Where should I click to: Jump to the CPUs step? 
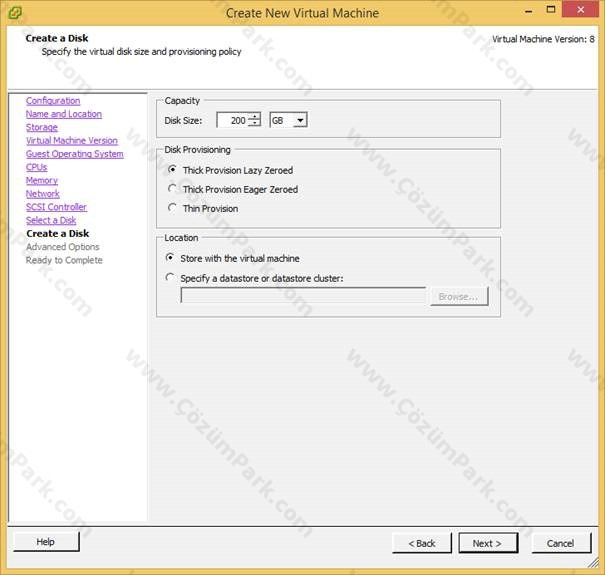36,167
